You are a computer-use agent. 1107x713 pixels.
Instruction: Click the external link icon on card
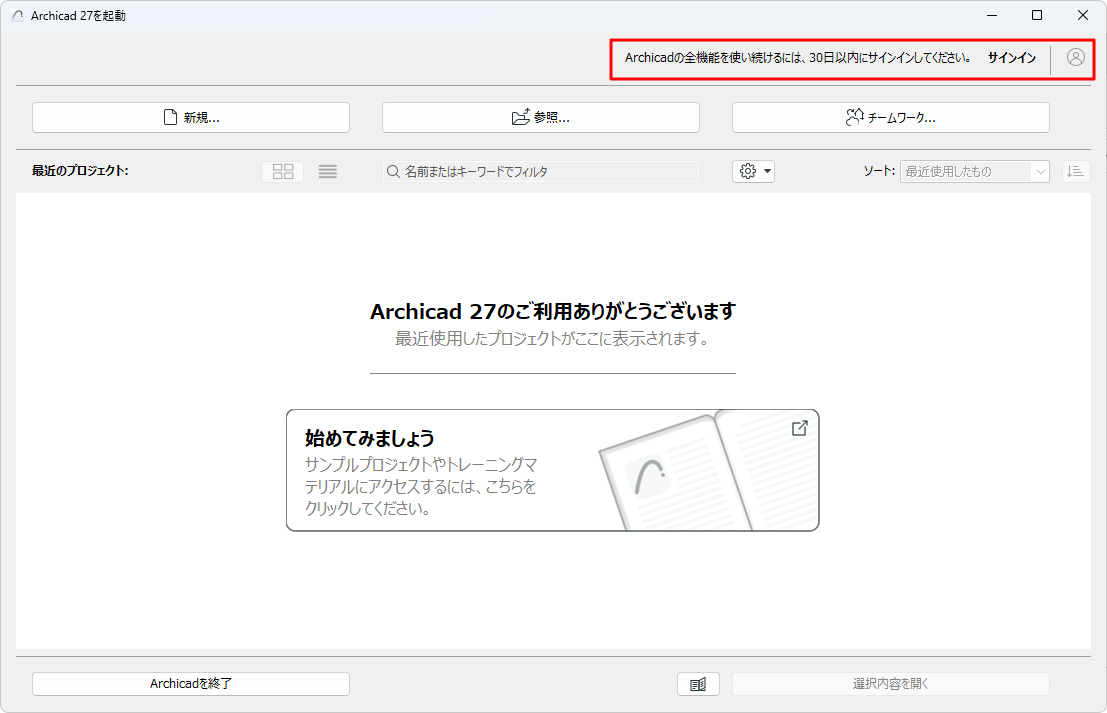[799, 429]
